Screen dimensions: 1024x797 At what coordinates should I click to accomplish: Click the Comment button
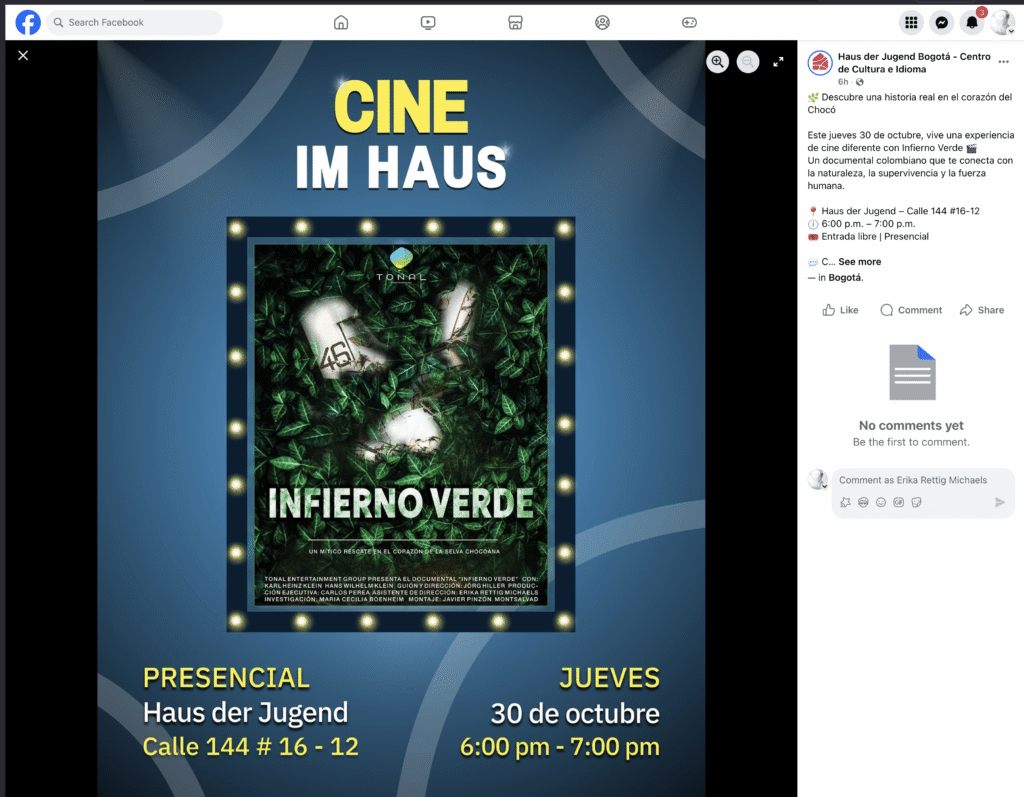910,310
